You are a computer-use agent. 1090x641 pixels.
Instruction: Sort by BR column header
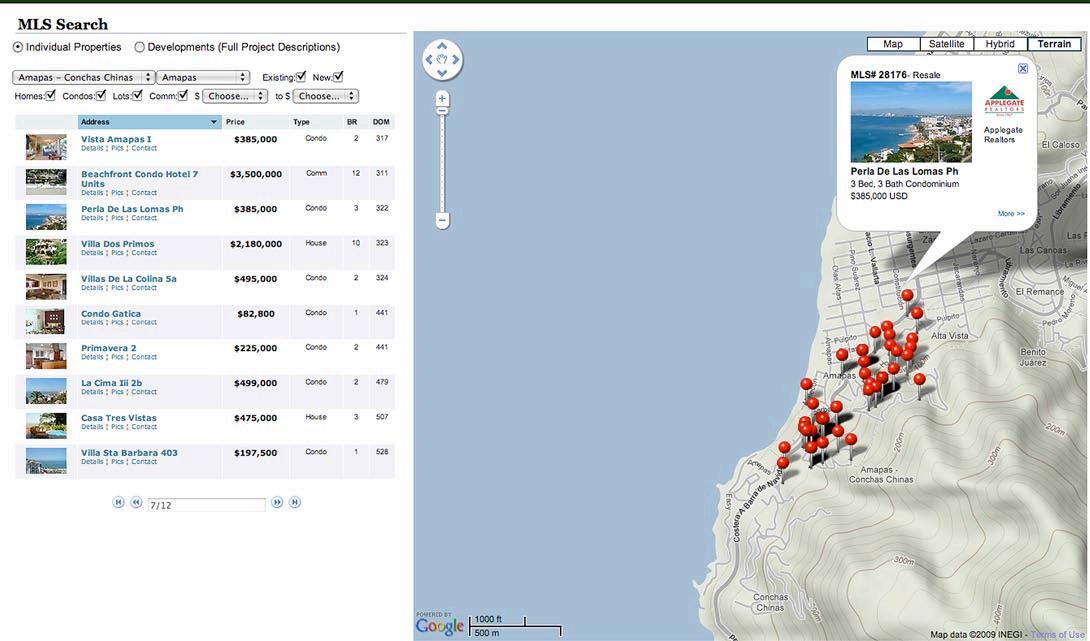pyautogui.click(x=352, y=122)
